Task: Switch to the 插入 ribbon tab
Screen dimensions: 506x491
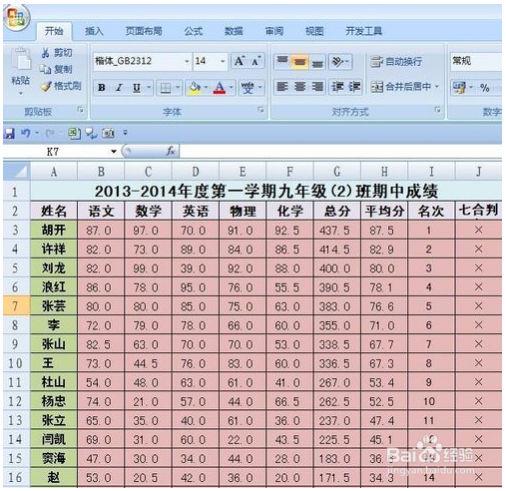Action: 94,31
